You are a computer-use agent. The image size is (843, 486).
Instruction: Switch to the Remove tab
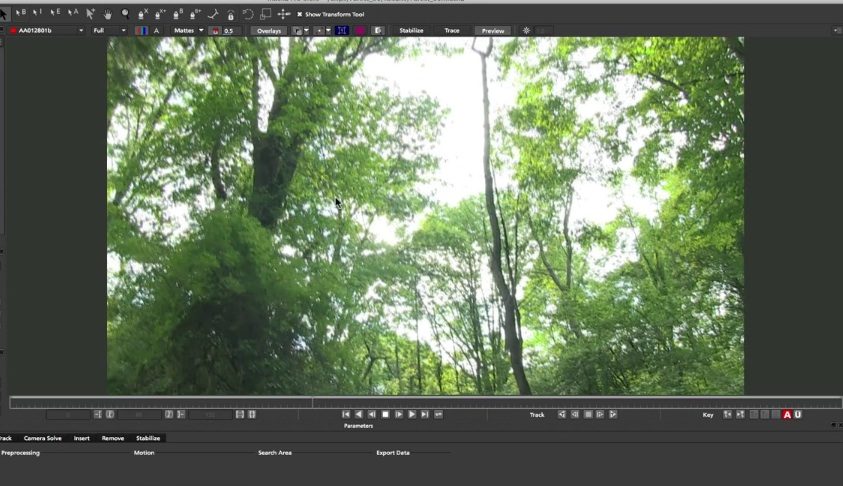(113, 438)
